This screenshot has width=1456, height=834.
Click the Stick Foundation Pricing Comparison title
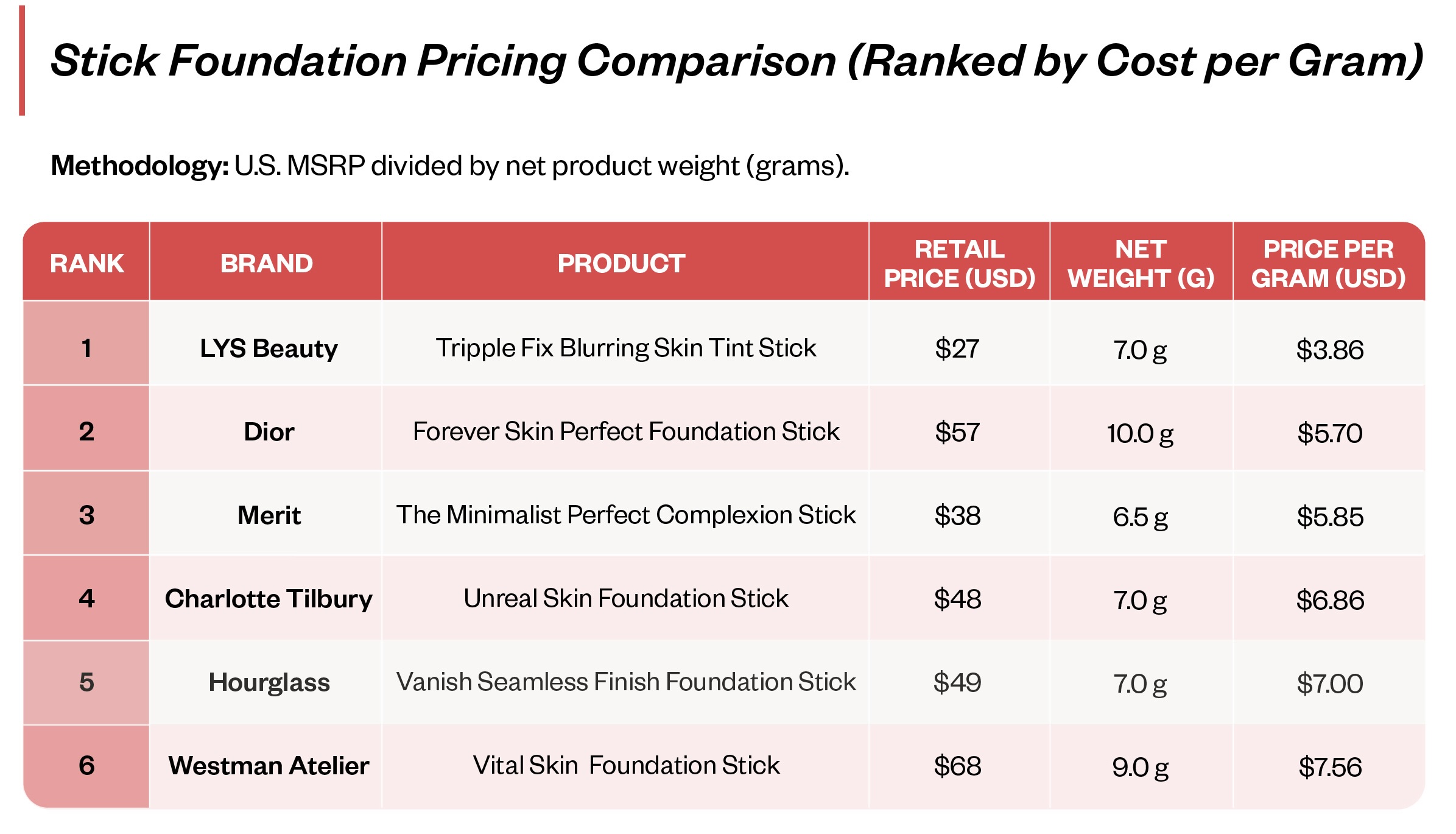tap(736, 61)
